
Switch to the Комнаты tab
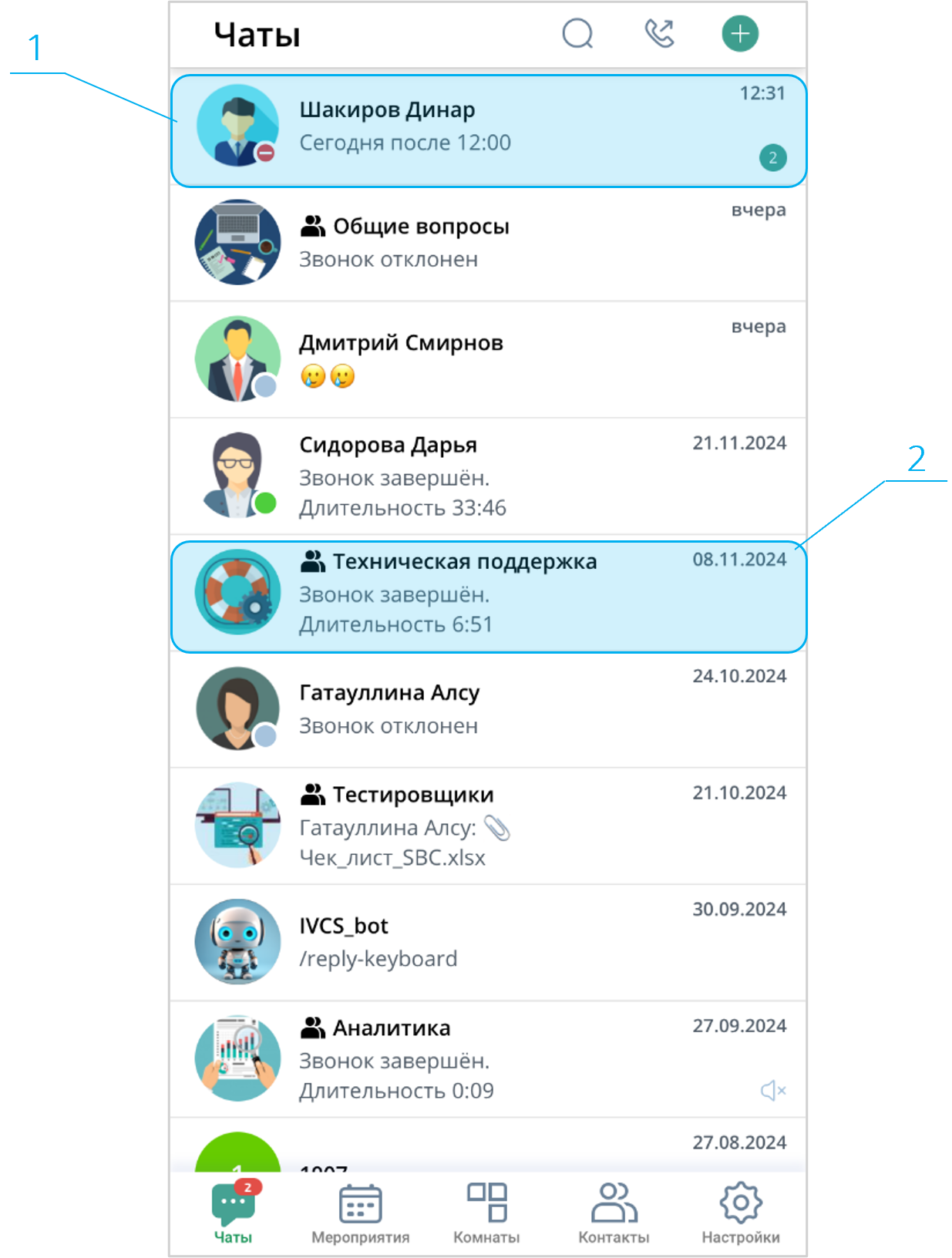point(486,1213)
